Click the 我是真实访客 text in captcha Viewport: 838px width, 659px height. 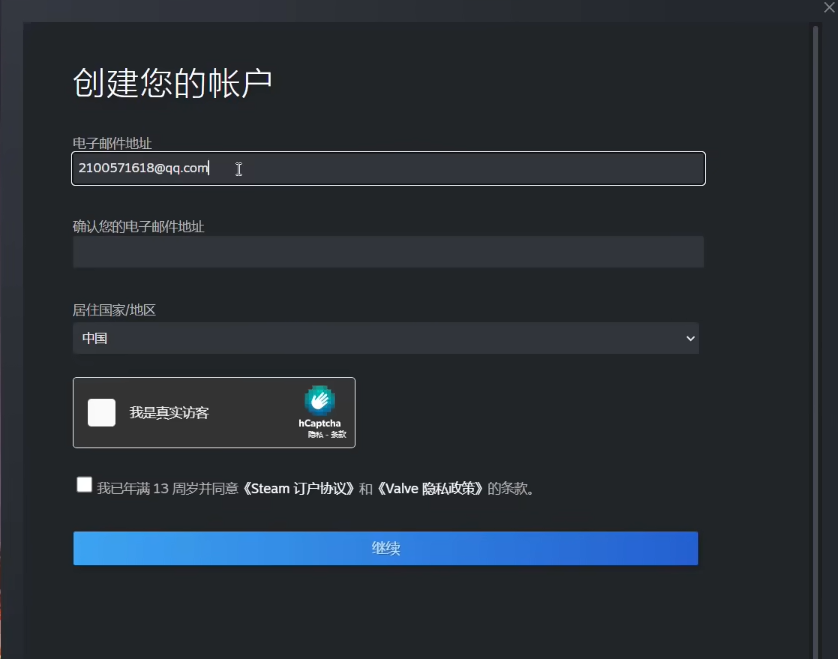(169, 413)
